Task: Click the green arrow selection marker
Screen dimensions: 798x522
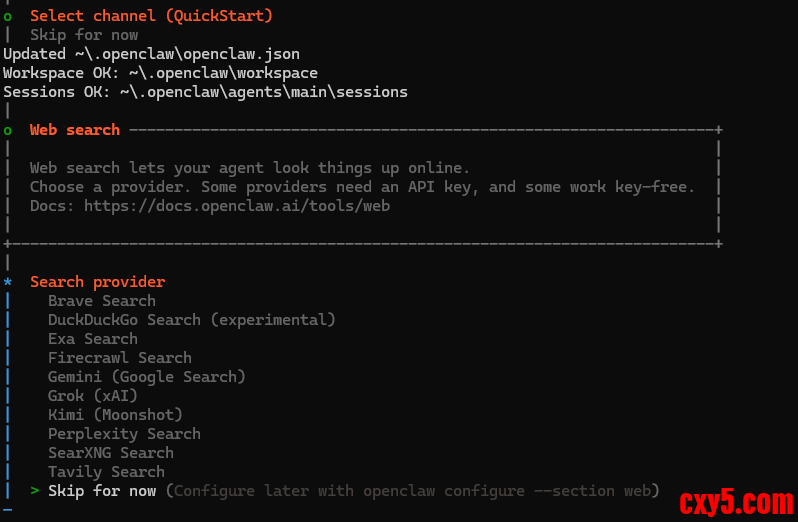Action: point(34,491)
